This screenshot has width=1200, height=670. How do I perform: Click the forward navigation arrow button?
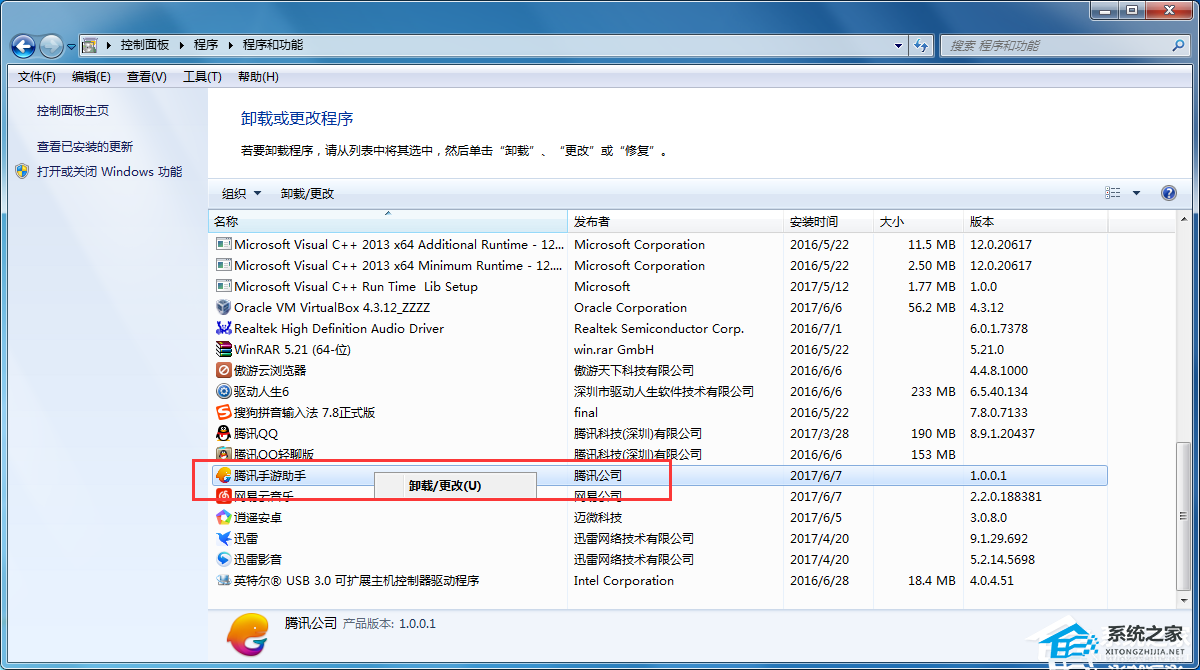click(51, 46)
